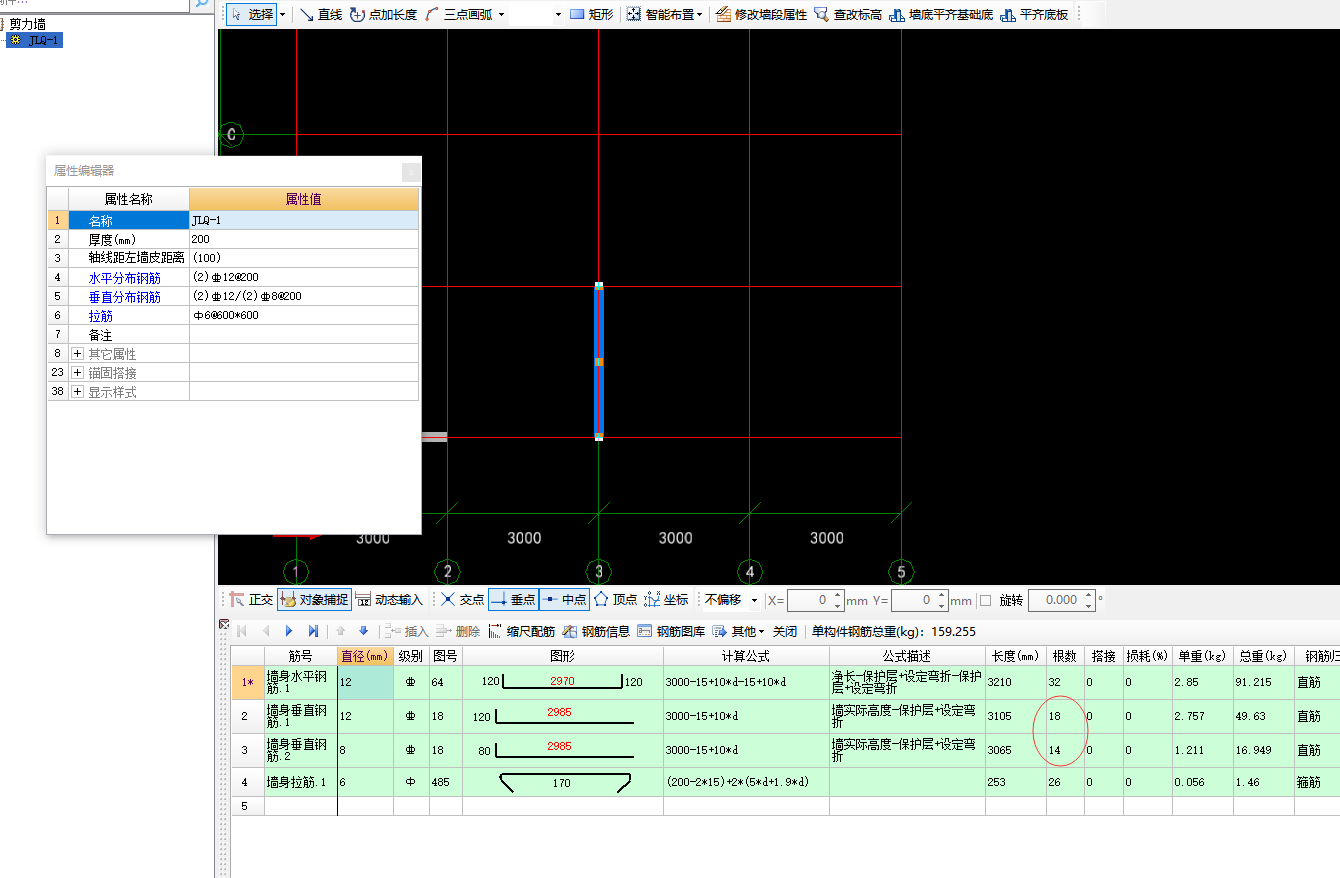Screen dimensions: 1340x878
Task: Click the 水平分布钢筋 property name
Action: point(125,278)
